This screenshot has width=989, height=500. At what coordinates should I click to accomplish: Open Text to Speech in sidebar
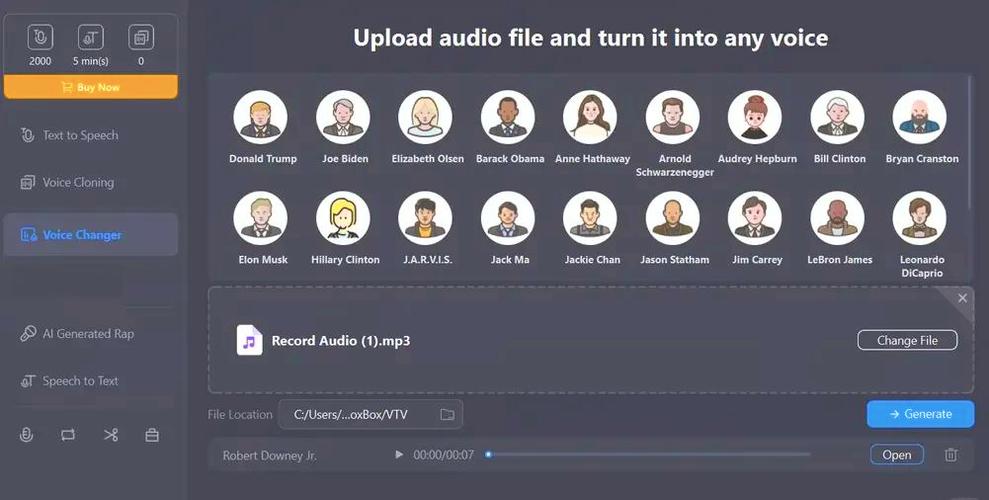coord(90,135)
